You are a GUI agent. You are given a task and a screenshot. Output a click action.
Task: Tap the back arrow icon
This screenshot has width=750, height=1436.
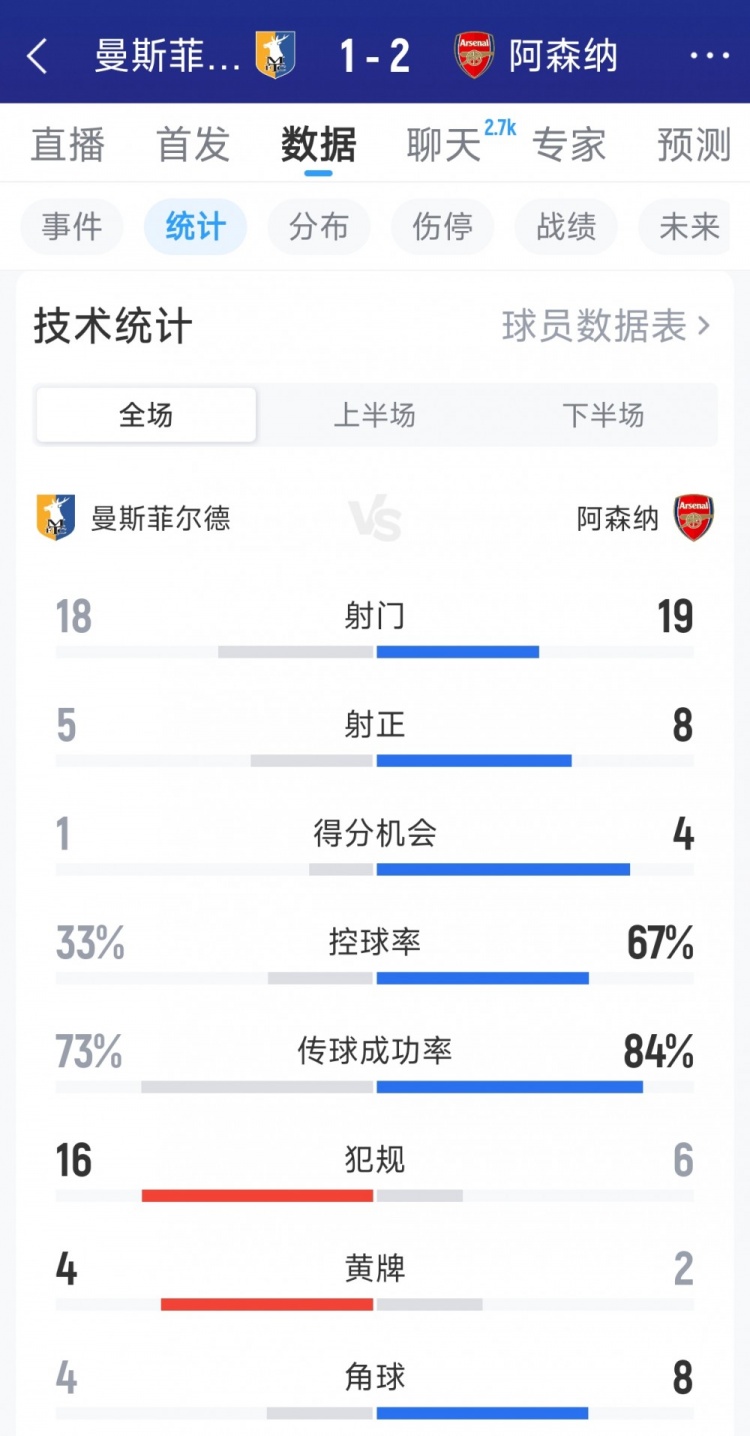37,56
